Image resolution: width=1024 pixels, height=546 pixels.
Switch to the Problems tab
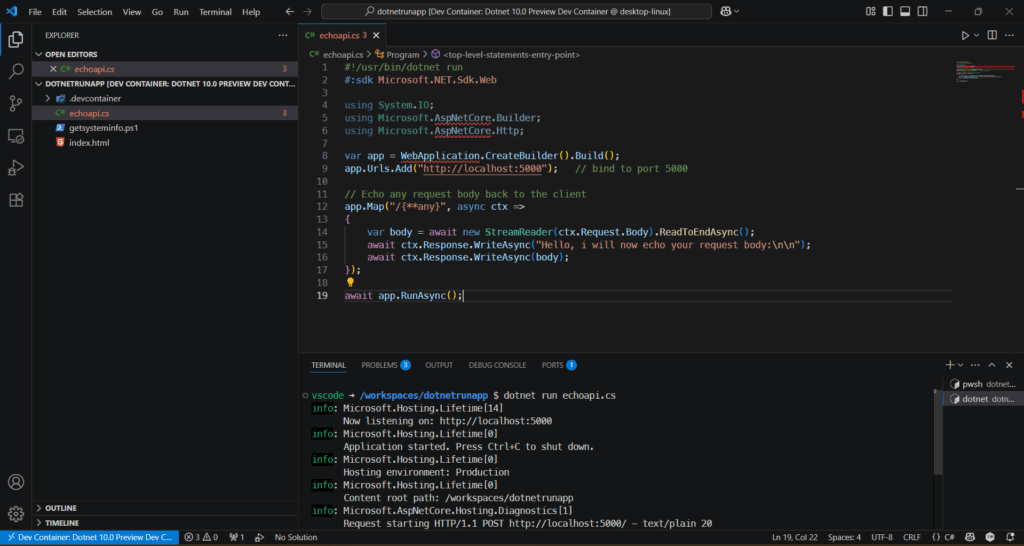click(385, 365)
